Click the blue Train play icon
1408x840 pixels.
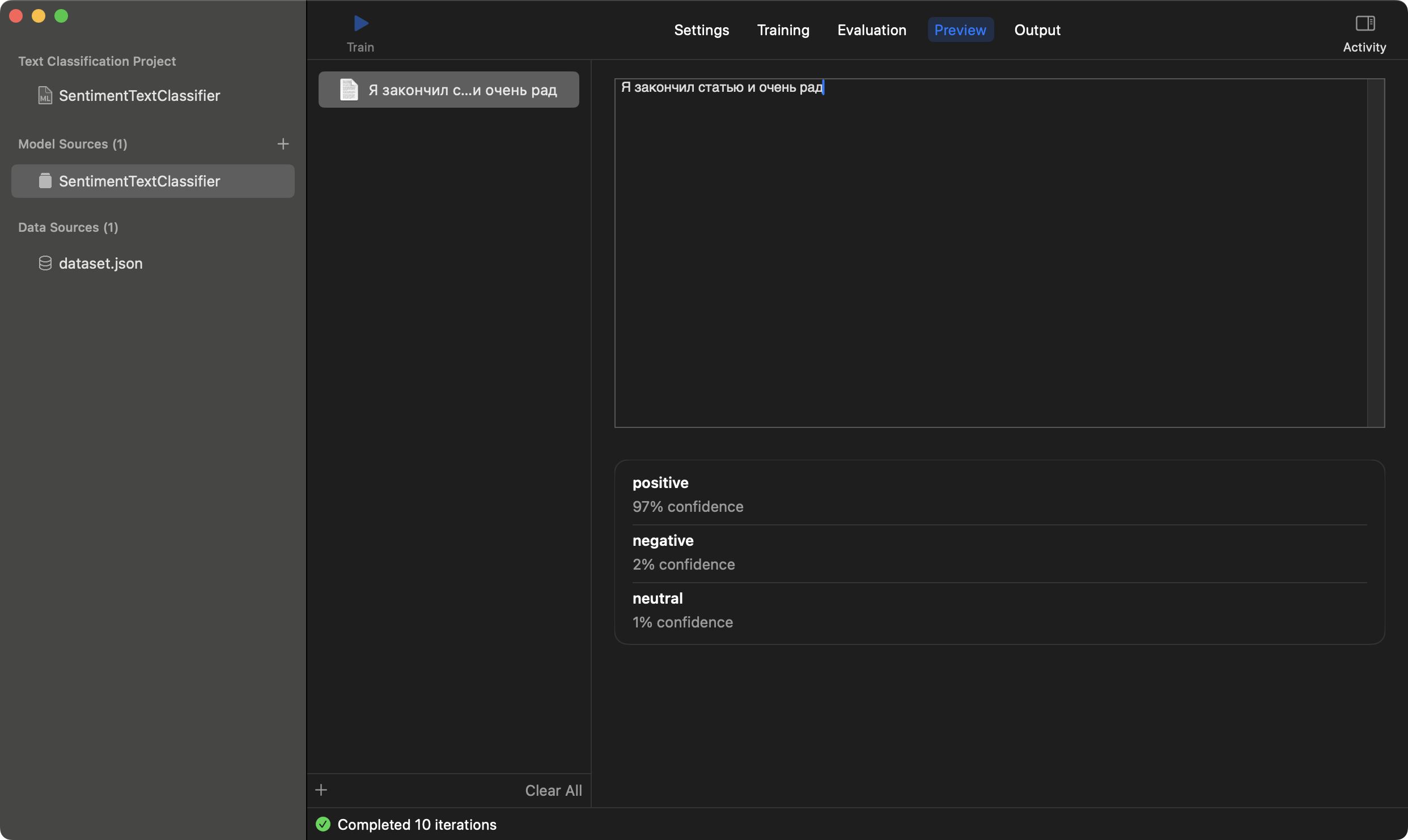[x=361, y=23]
